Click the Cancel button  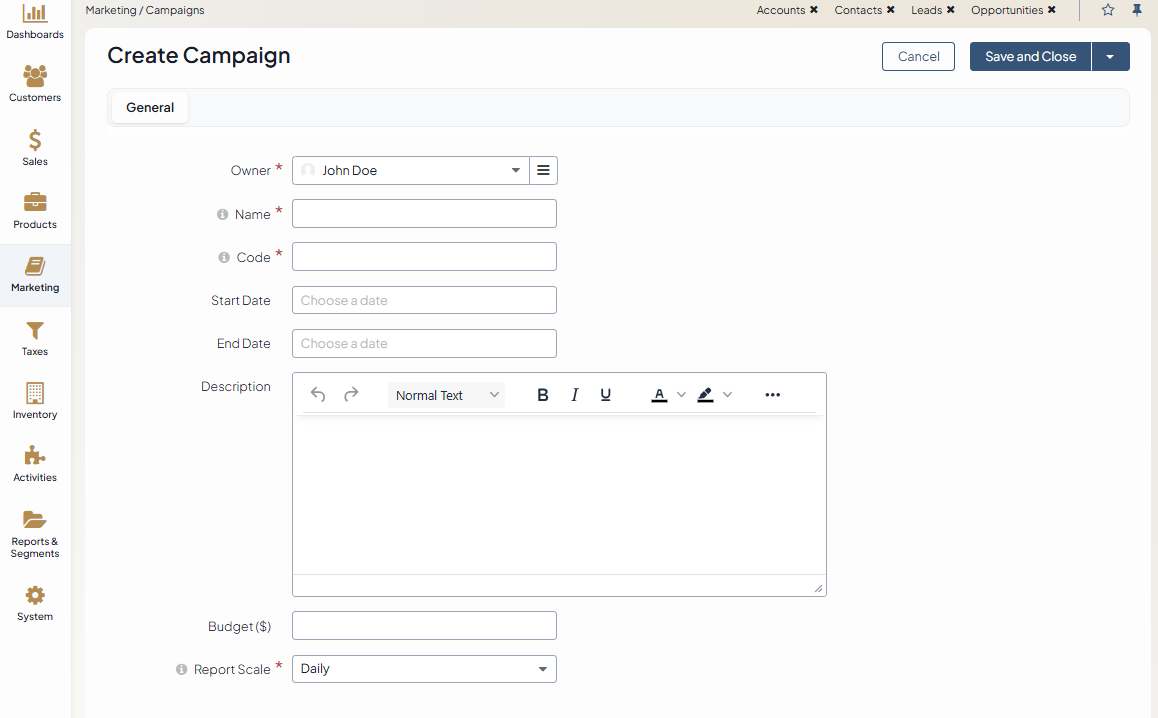[x=918, y=57]
